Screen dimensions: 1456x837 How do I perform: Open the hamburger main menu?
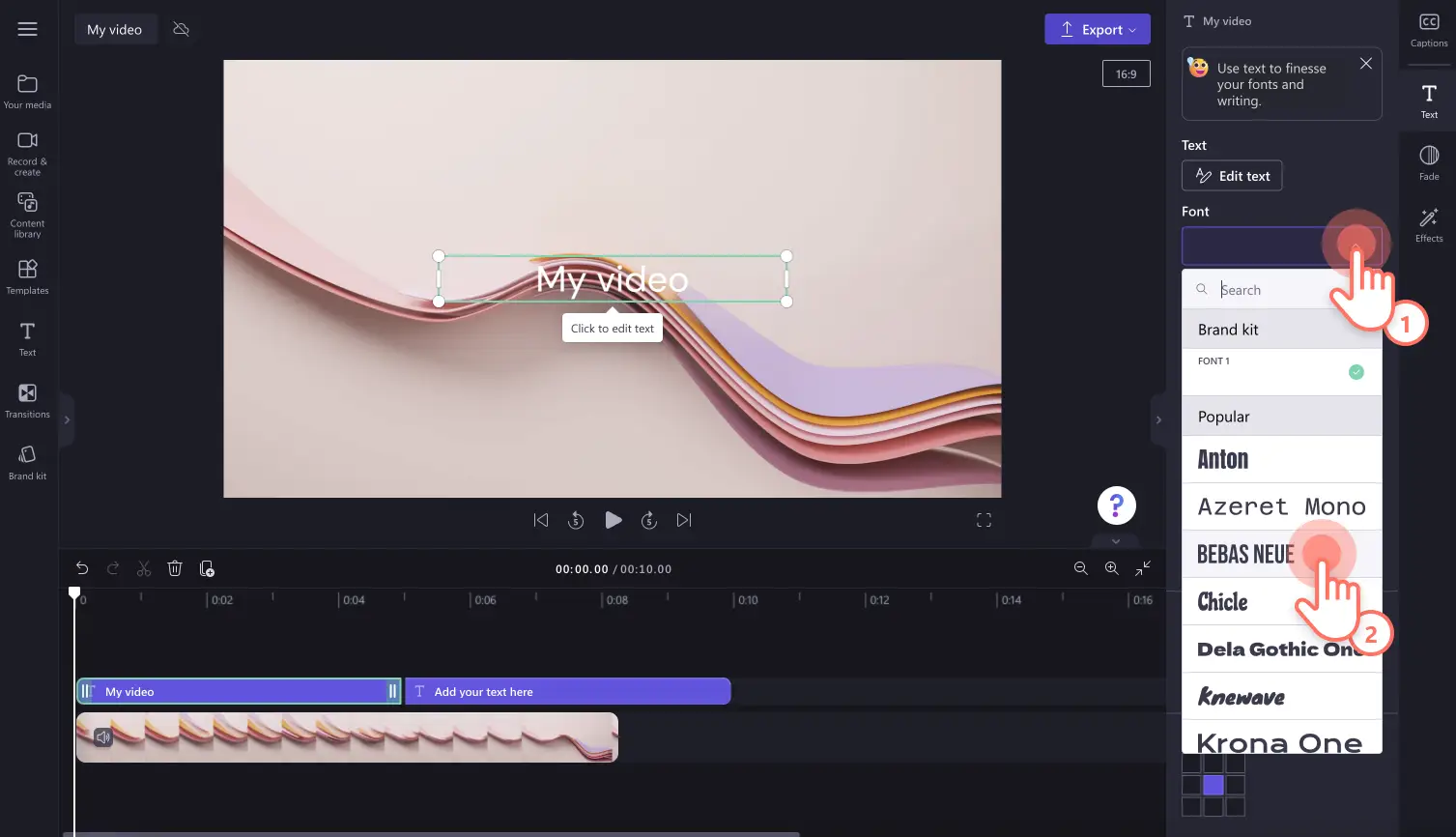(27, 29)
